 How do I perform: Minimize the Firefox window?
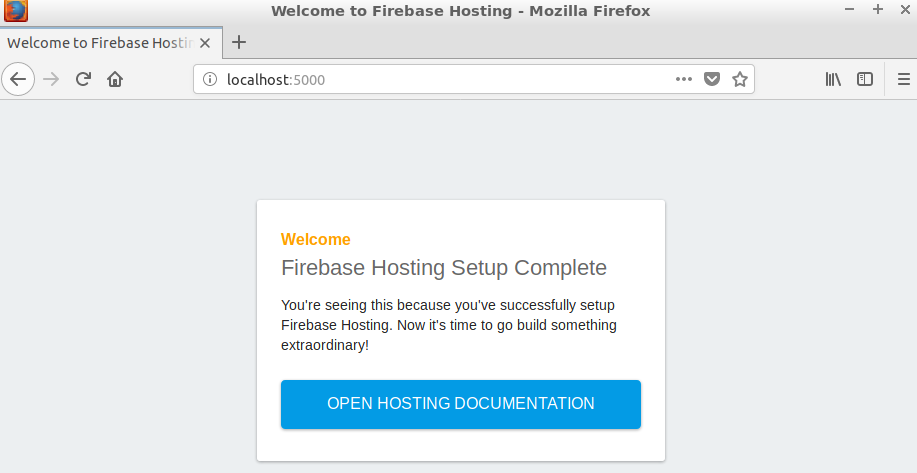click(850, 9)
